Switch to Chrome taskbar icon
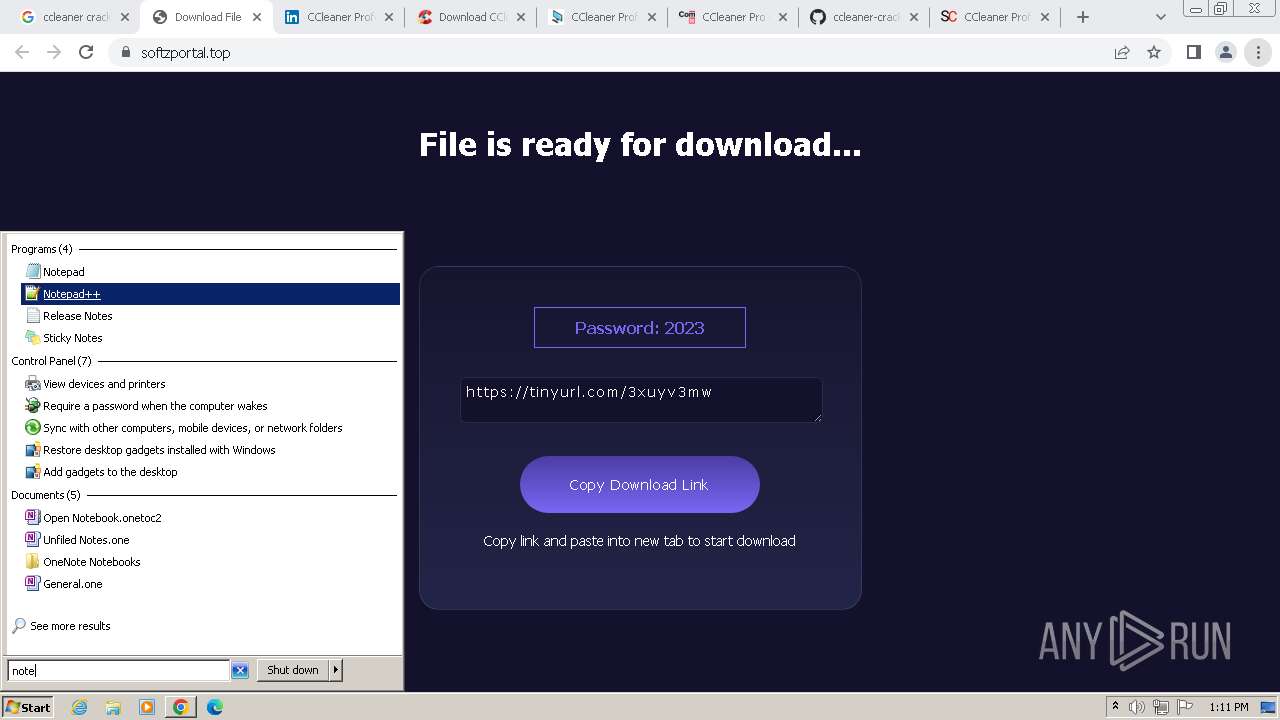Screen dimensions: 1280x720 [x=181, y=707]
